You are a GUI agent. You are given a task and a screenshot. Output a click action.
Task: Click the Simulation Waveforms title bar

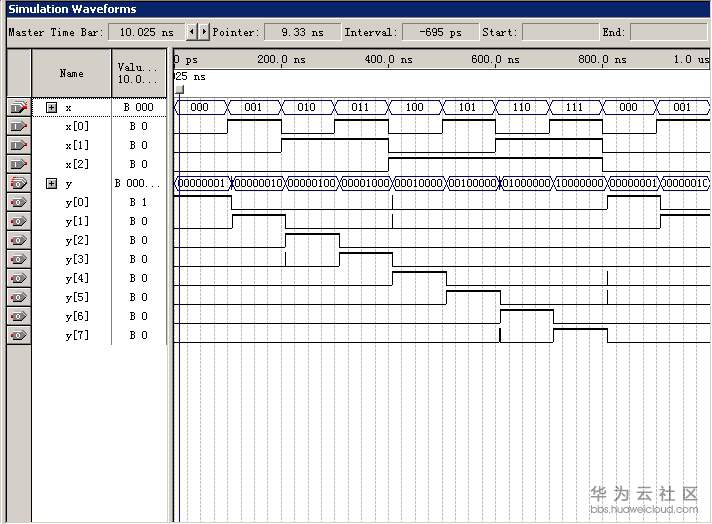point(359,9)
